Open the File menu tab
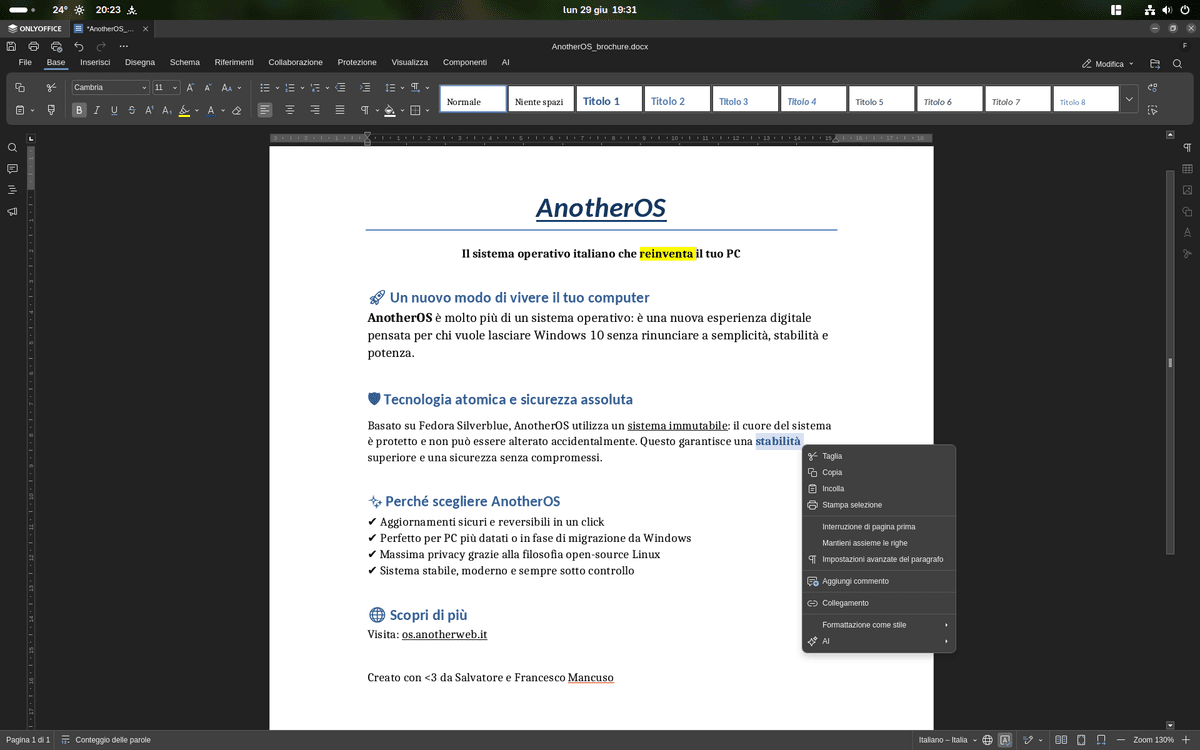Viewport: 1200px width, 750px height. [25, 62]
